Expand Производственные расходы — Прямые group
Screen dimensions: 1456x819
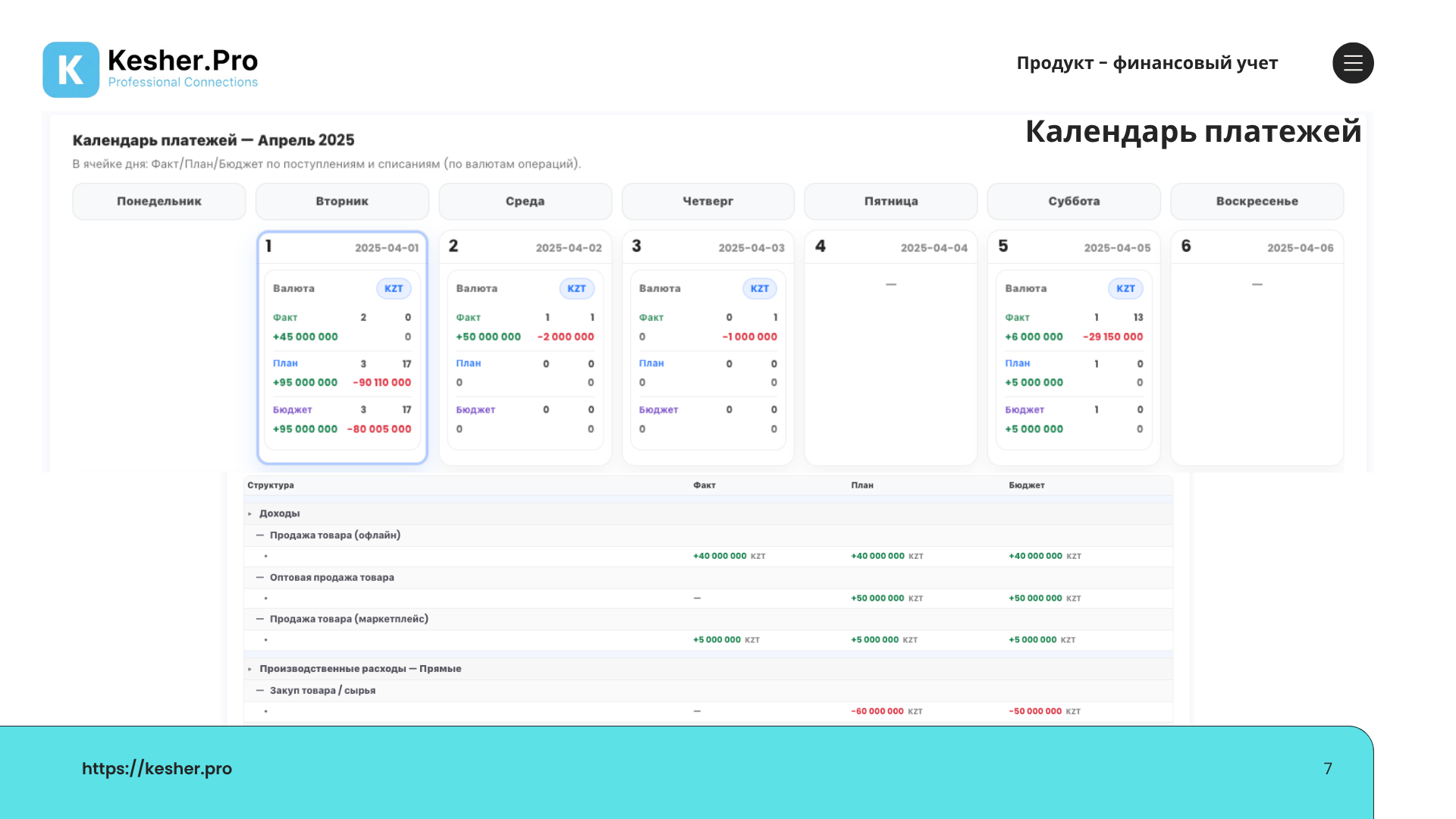249,669
